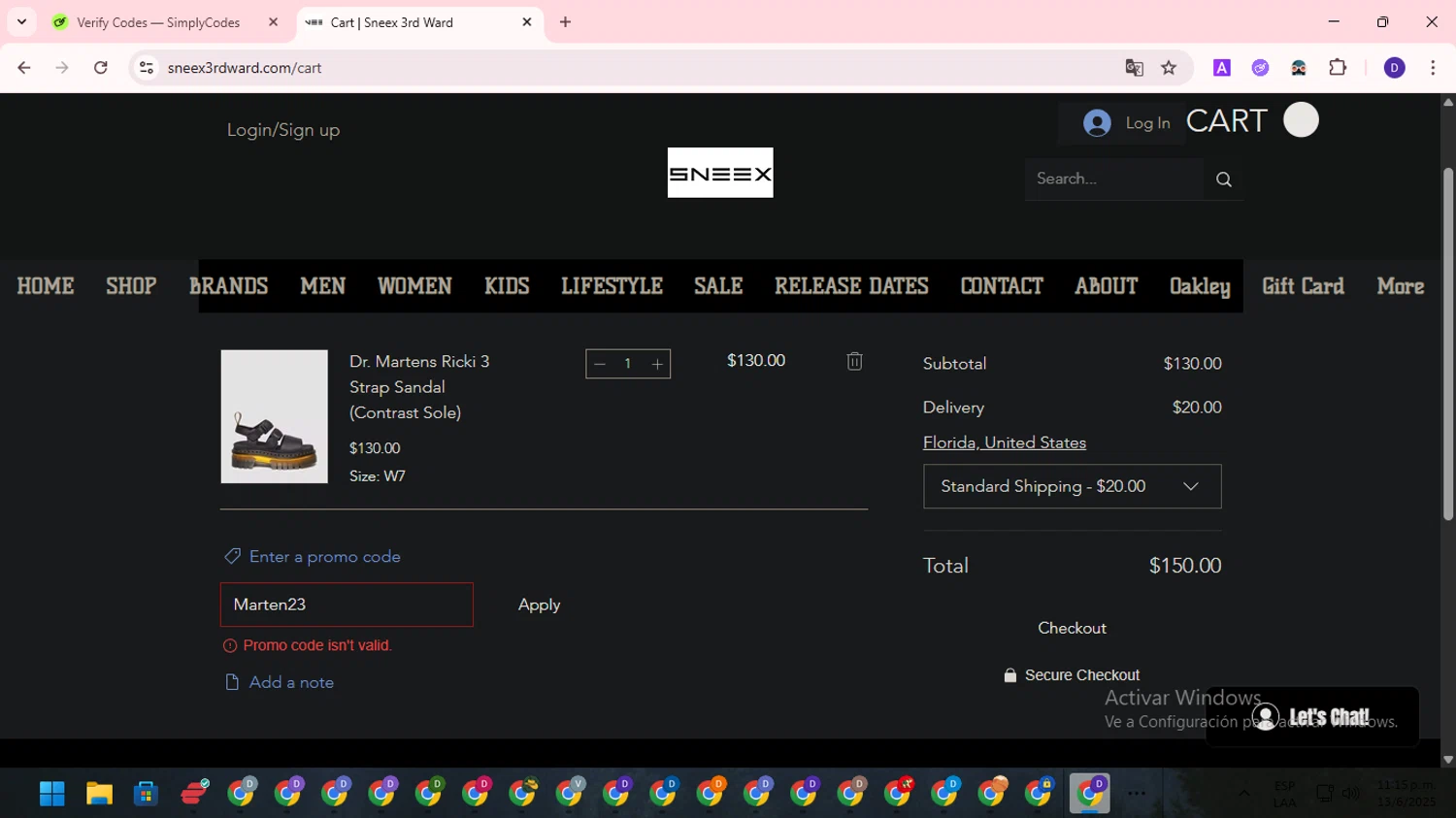Open Chrome three-dot menu
Viewport: 1456px width, 818px height.
pos(1433,68)
